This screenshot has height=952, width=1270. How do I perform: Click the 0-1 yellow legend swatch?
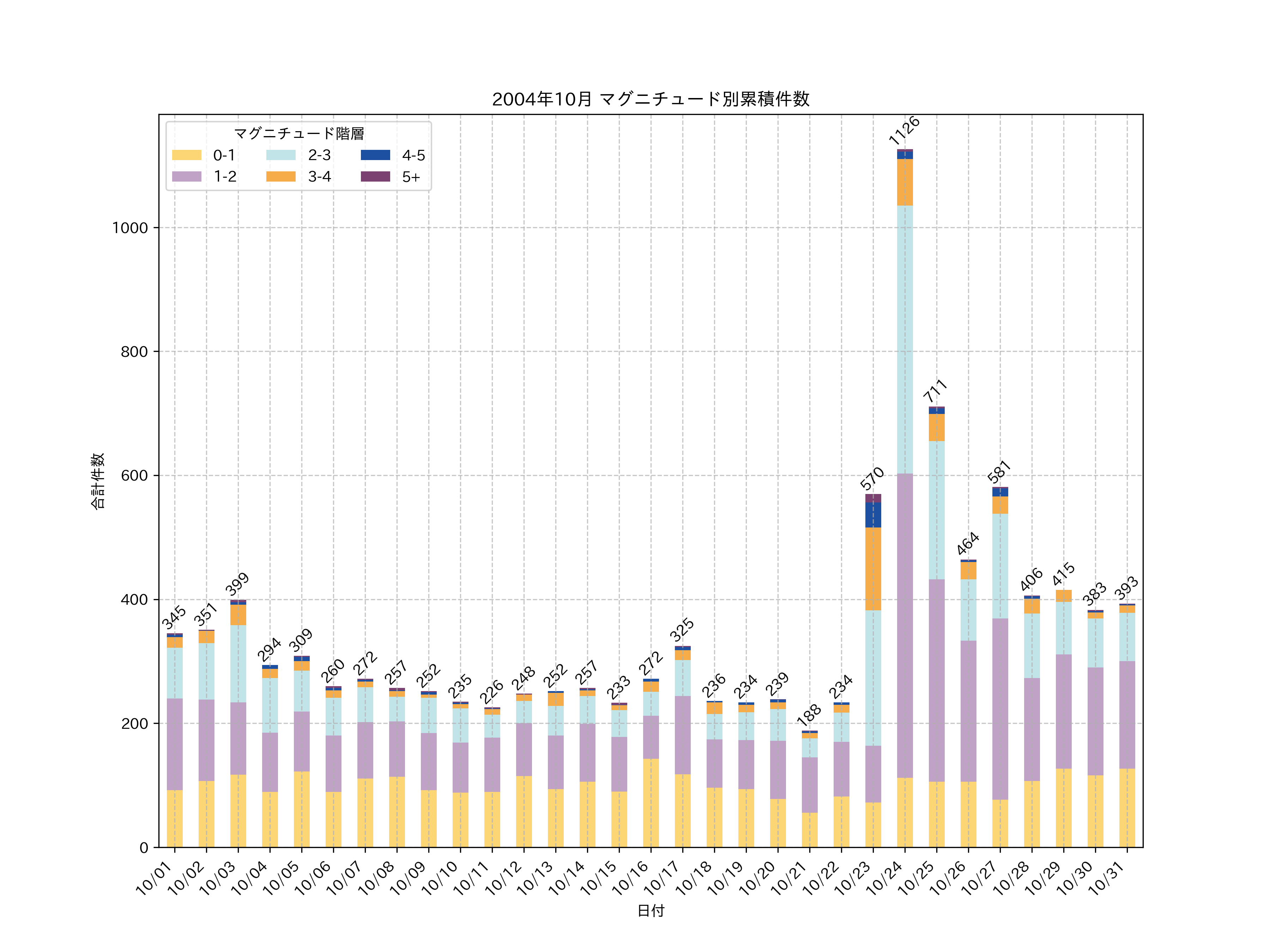(x=187, y=155)
